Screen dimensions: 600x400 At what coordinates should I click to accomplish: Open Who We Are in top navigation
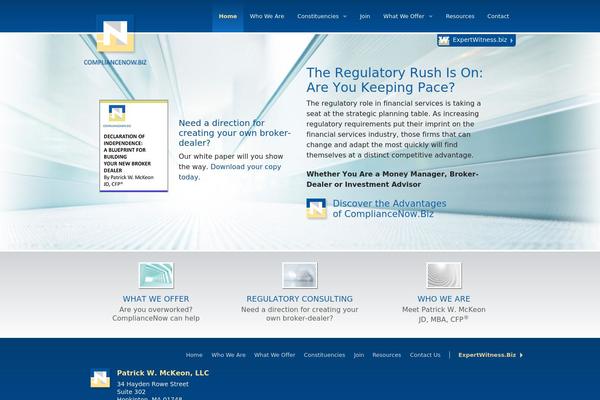267,16
